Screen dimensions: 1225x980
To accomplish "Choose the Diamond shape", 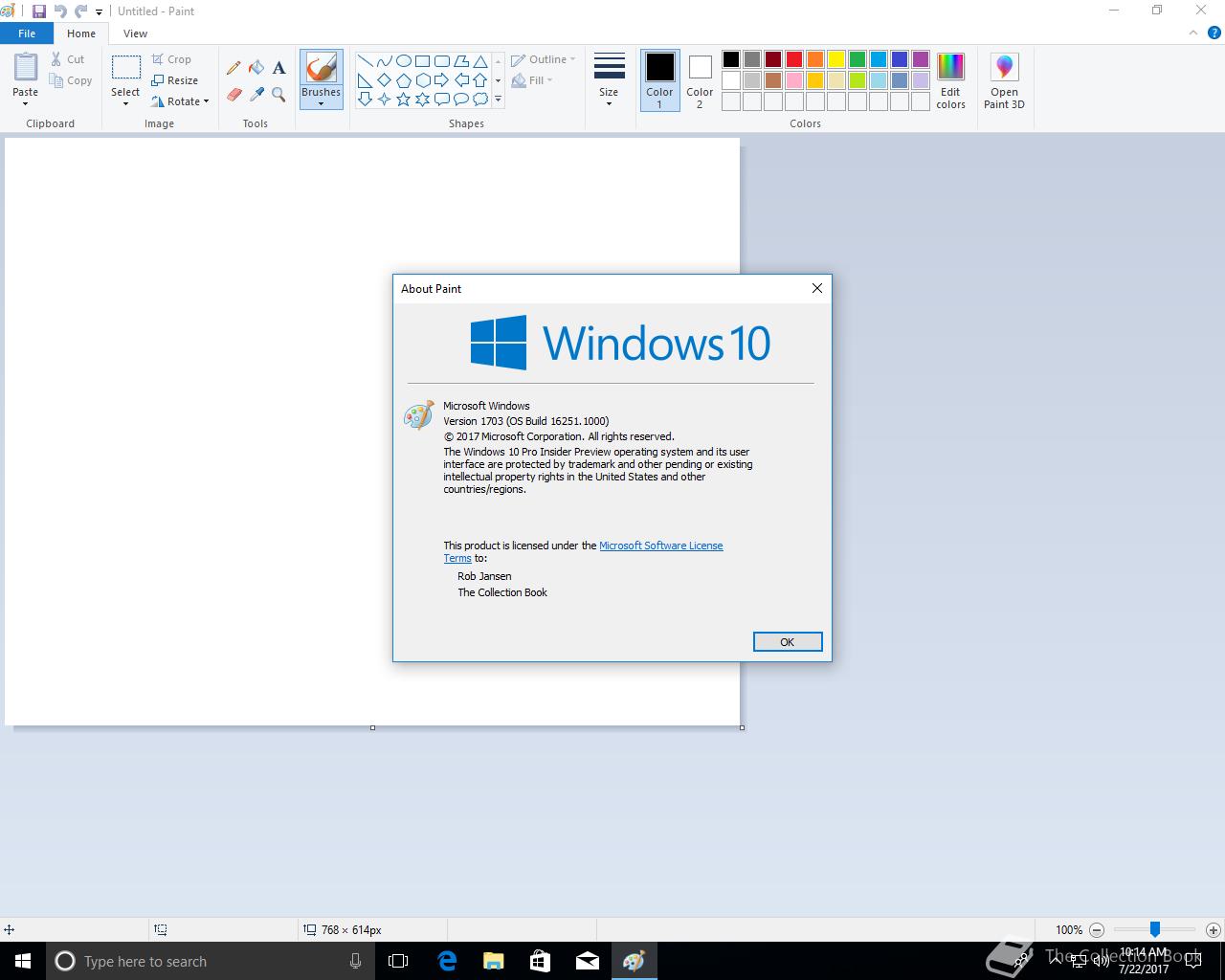I will [x=384, y=80].
